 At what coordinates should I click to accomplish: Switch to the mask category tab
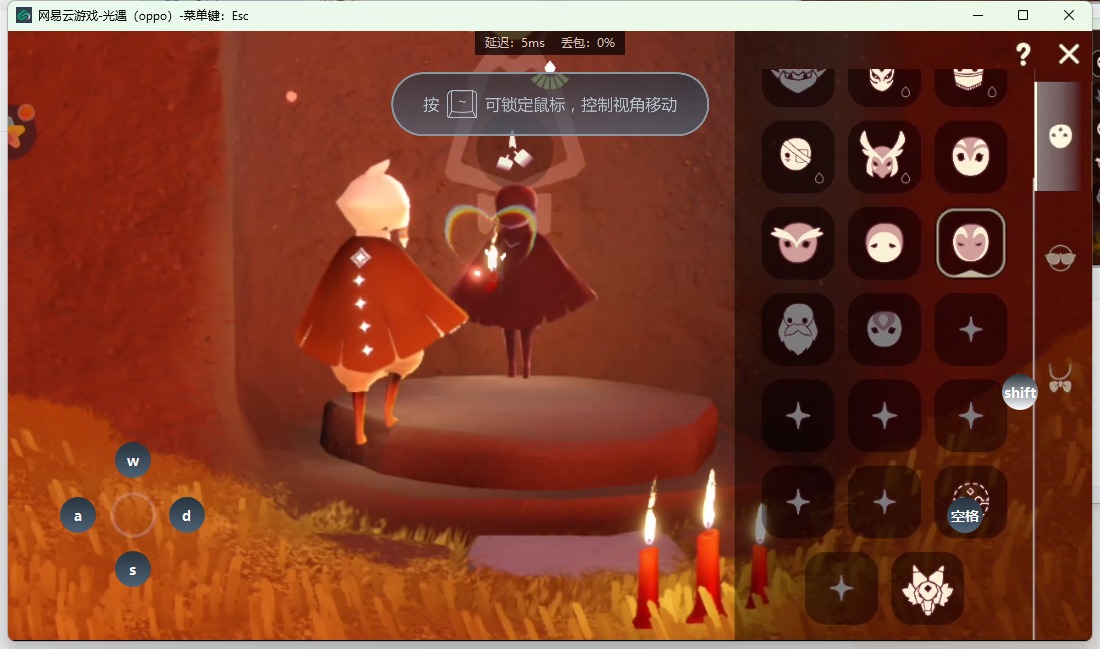pyautogui.click(x=1060, y=135)
